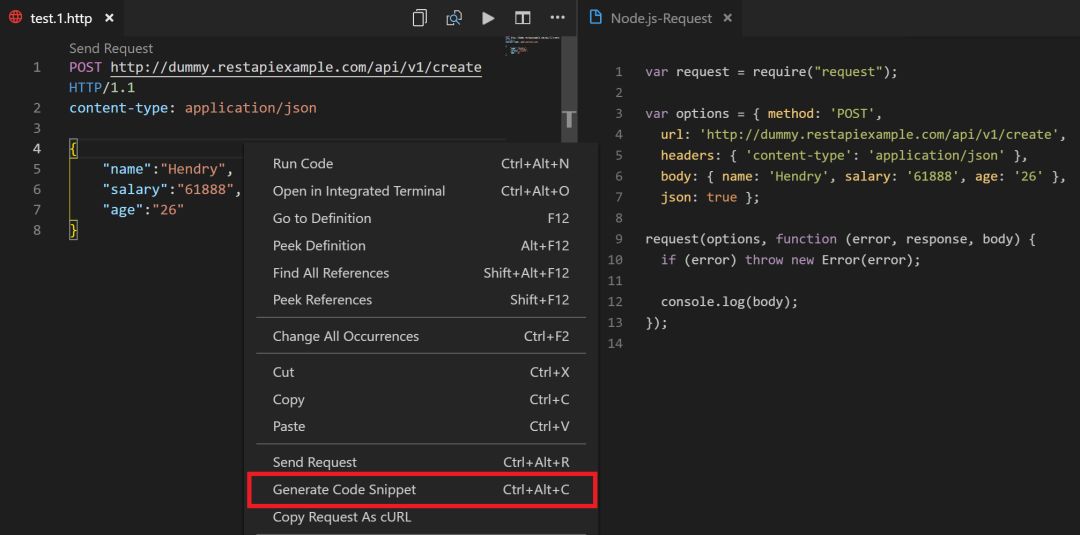1080x535 pixels.
Task: Click 'var request = require("request");' line
Action: pos(771,72)
